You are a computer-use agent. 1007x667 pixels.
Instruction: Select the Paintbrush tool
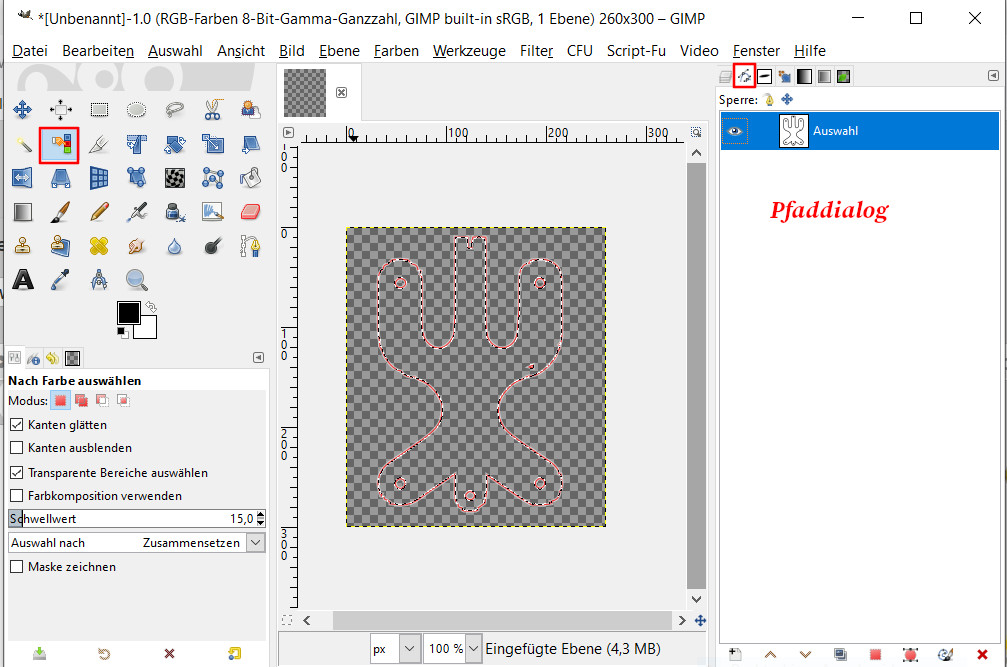[60, 211]
